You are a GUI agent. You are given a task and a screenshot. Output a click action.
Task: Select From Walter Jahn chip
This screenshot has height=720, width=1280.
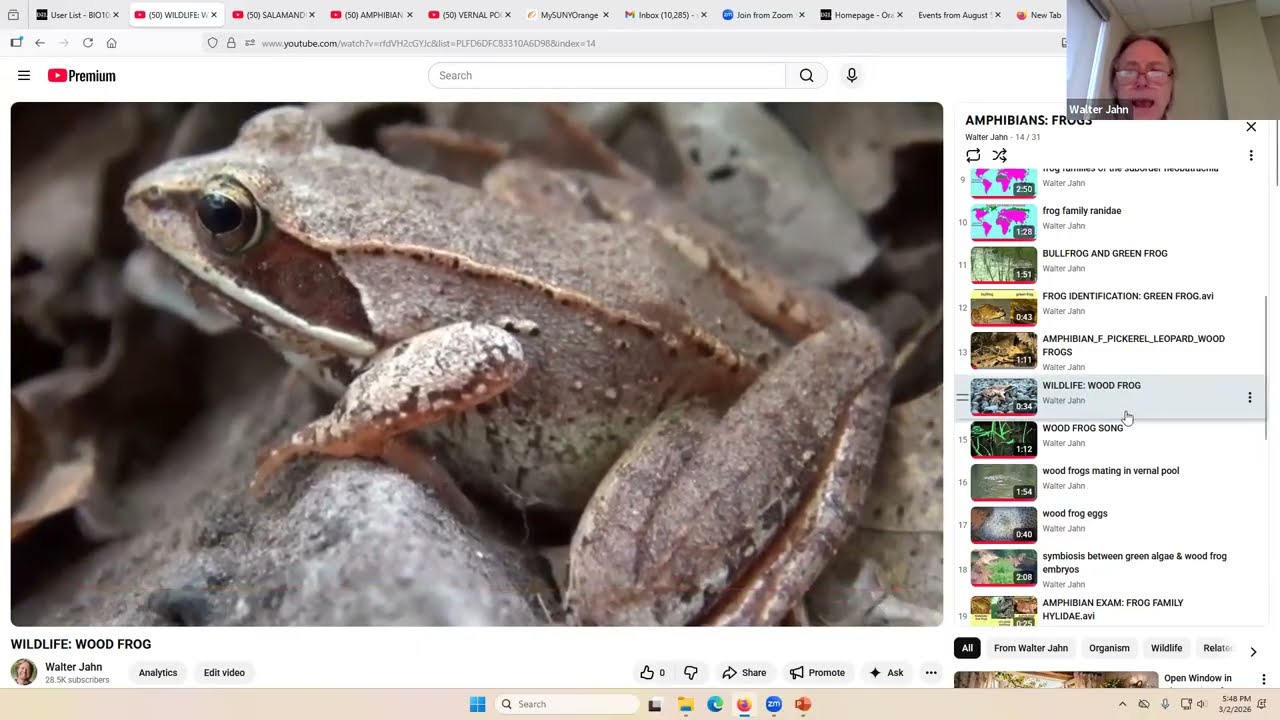tap(1031, 648)
